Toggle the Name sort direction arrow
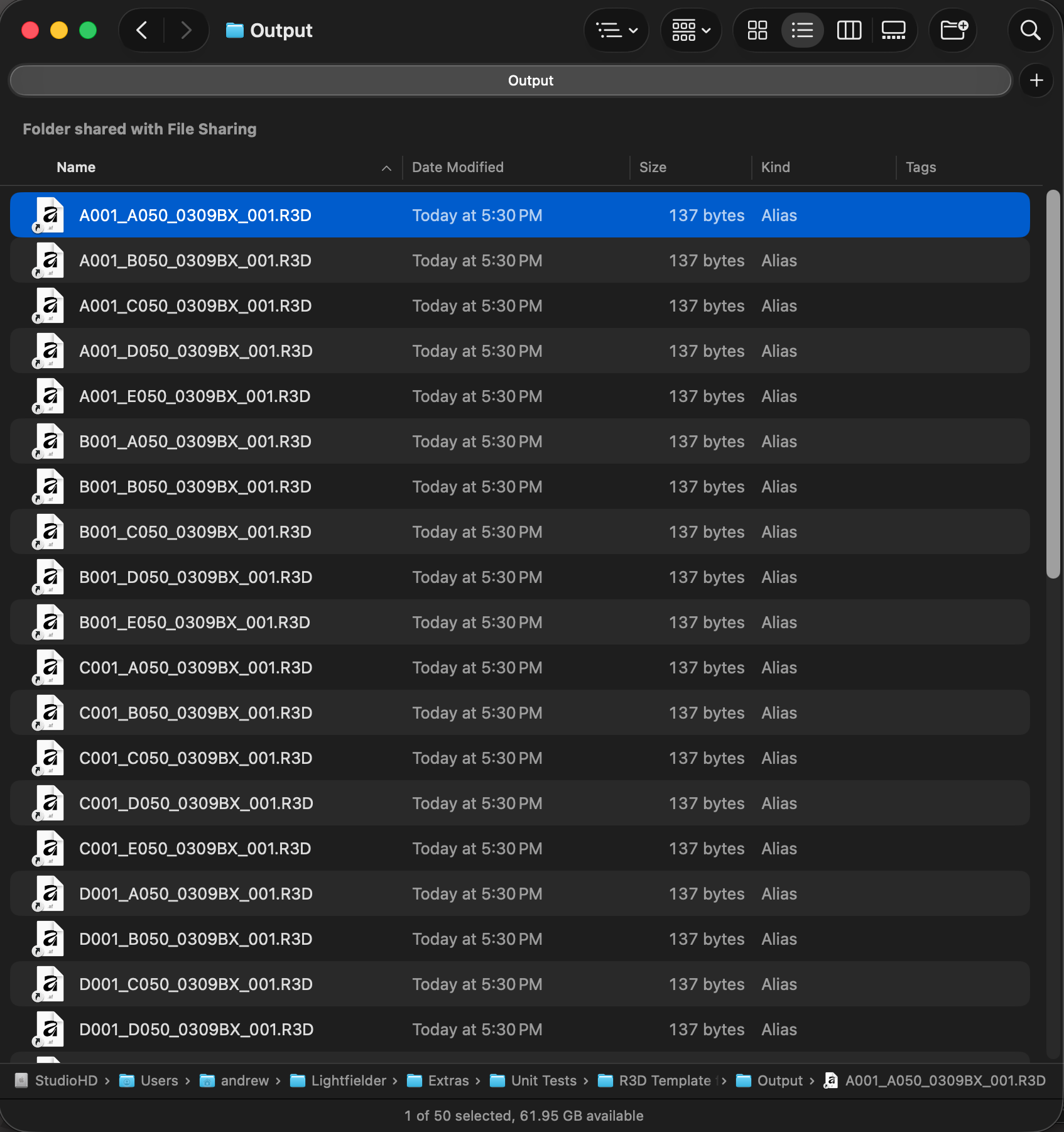Viewport: 1064px width, 1132px height. coord(386,168)
